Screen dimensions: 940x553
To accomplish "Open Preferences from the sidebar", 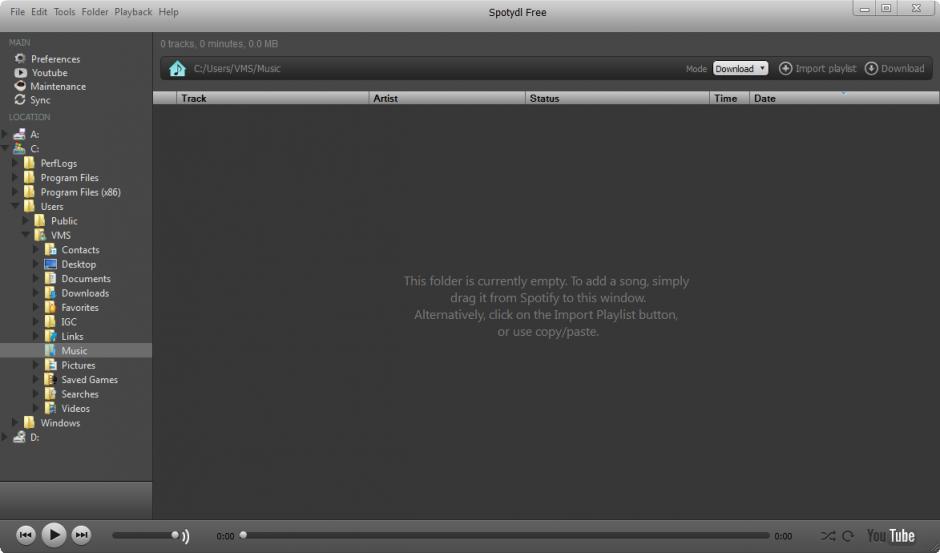I will pyautogui.click(x=55, y=59).
